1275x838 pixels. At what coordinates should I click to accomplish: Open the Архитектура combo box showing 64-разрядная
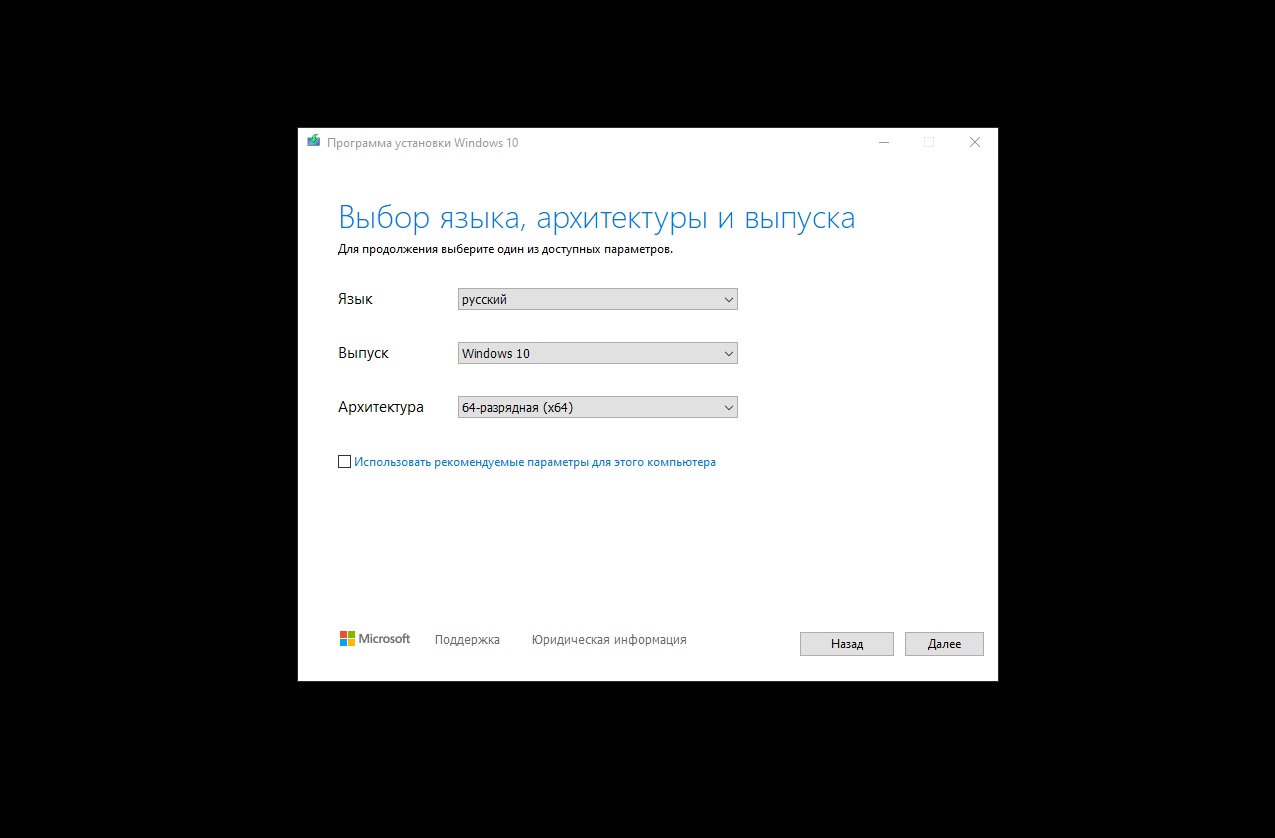[x=598, y=407]
